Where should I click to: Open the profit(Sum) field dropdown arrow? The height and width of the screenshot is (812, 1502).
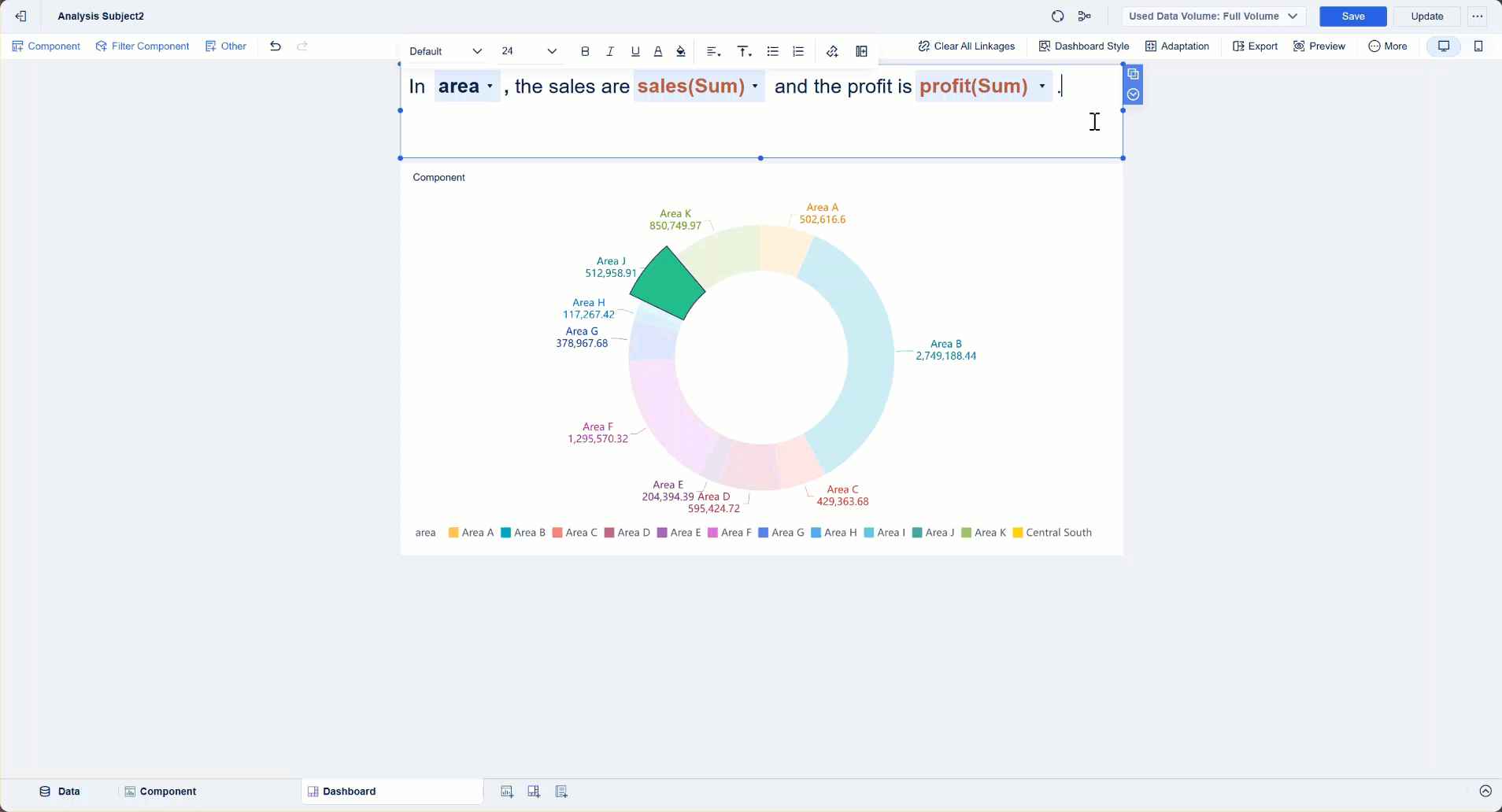[x=1042, y=87]
